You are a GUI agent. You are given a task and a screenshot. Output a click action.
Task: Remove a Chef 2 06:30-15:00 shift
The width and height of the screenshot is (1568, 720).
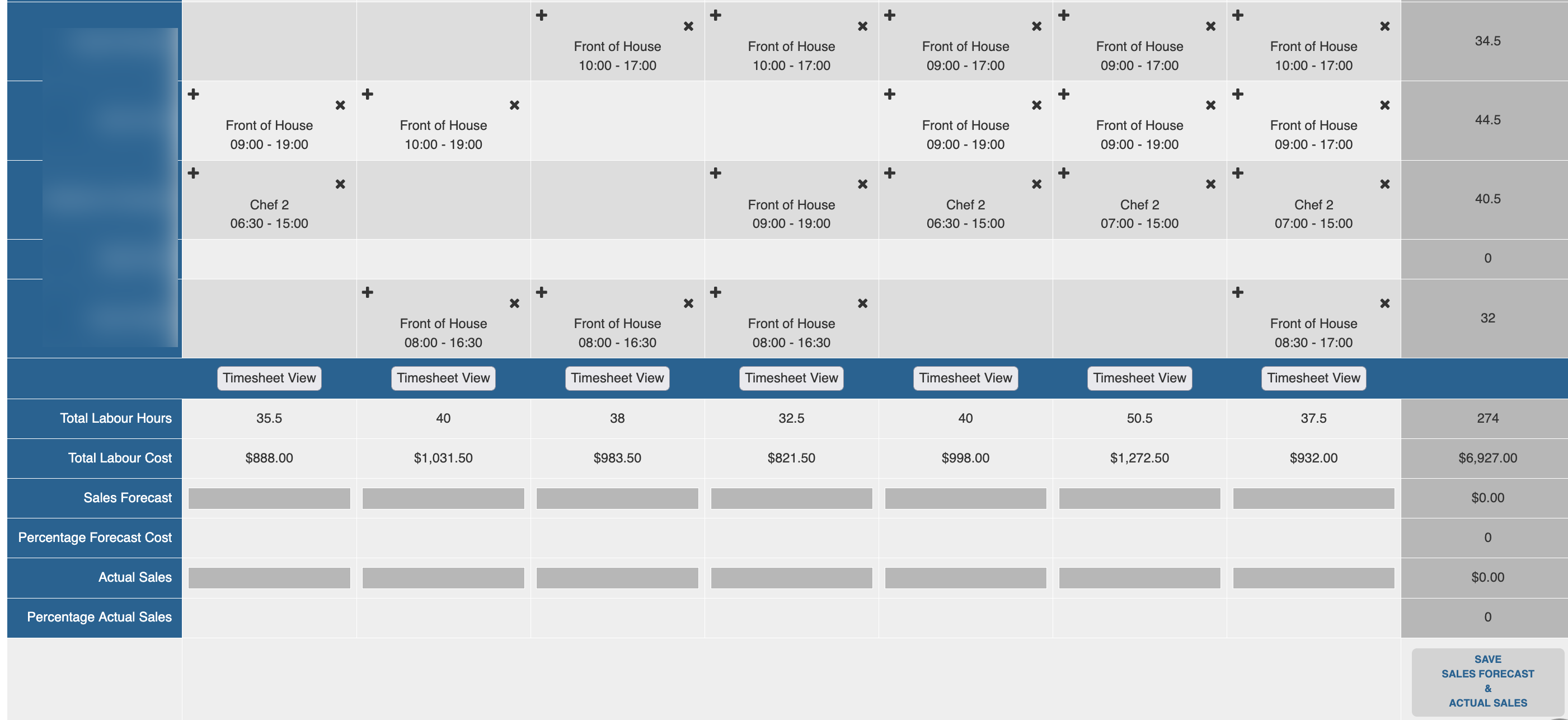click(x=340, y=183)
